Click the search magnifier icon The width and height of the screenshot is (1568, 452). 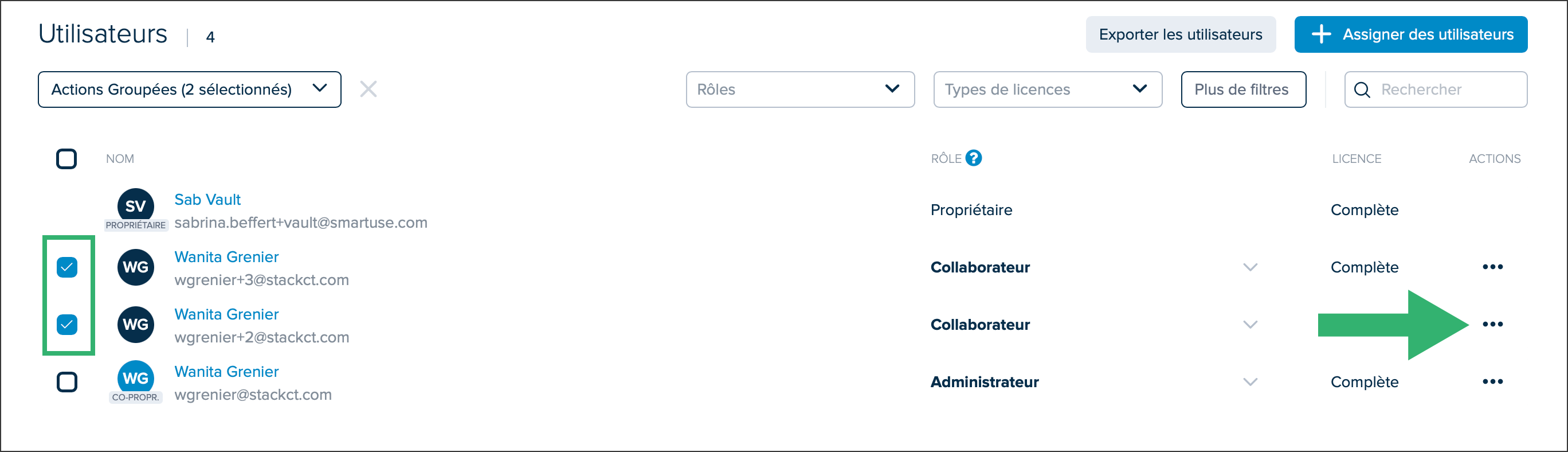point(1362,89)
